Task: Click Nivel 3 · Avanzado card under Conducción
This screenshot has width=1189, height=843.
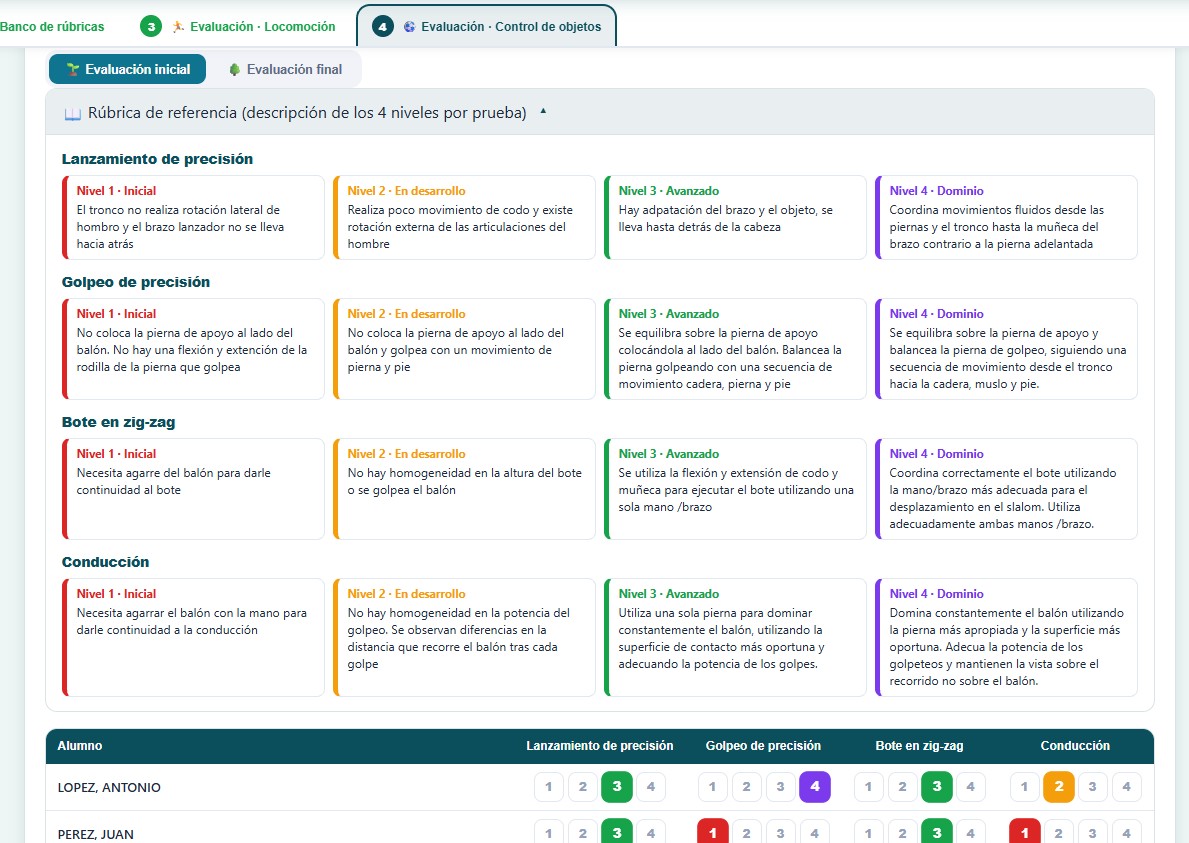Action: 735,638
